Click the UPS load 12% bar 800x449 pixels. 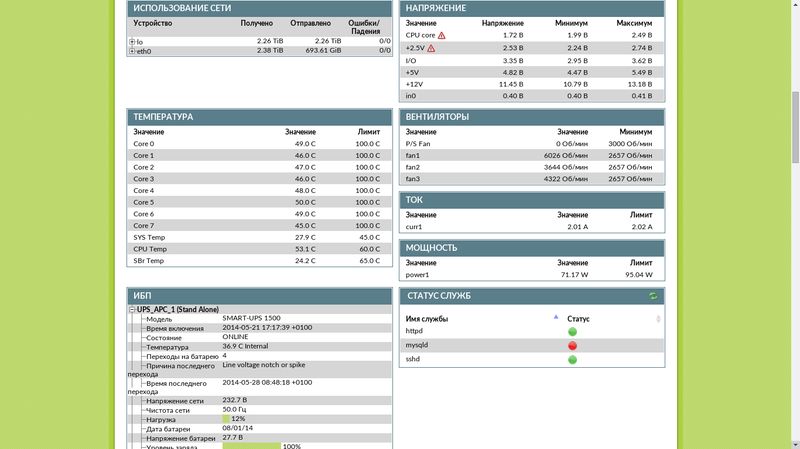coord(226,419)
